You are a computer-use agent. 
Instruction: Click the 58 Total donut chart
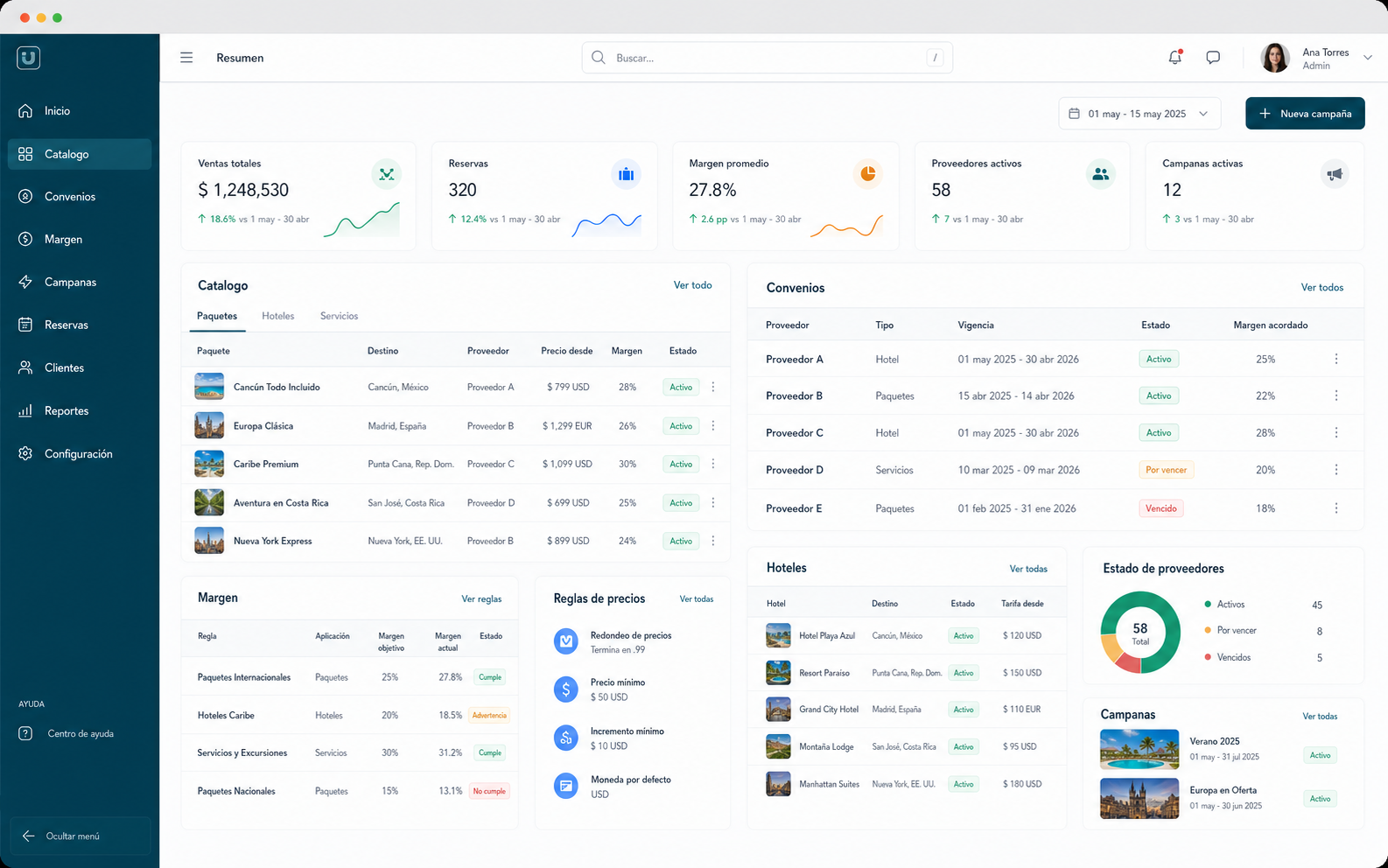[1140, 633]
